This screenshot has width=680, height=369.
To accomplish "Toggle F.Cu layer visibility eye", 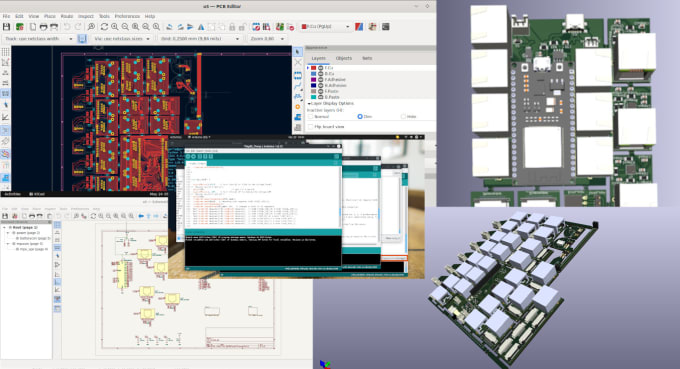I will 320,68.
